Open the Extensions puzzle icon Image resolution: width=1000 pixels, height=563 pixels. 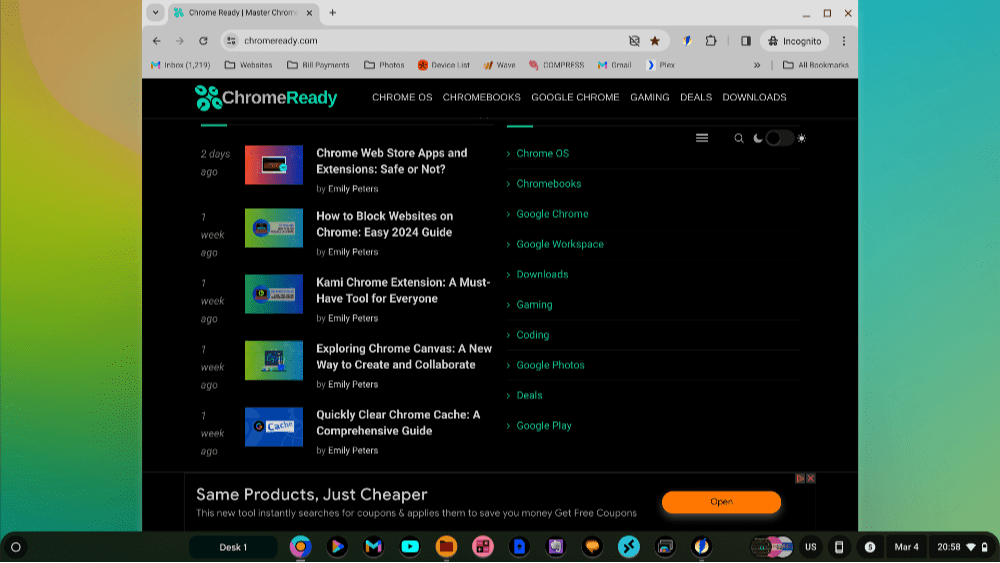point(711,41)
